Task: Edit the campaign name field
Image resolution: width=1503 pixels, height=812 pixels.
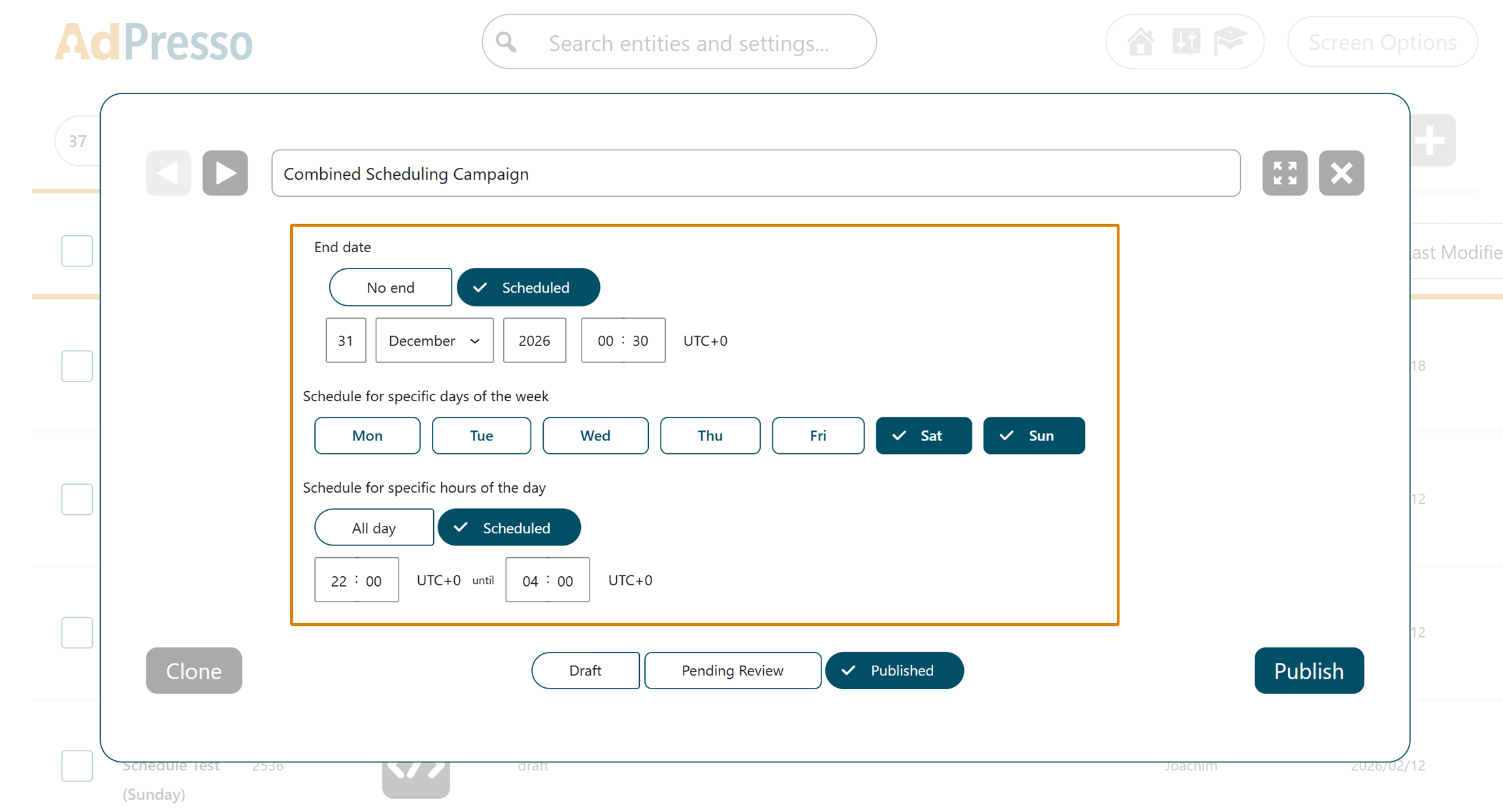Action: 755,173
